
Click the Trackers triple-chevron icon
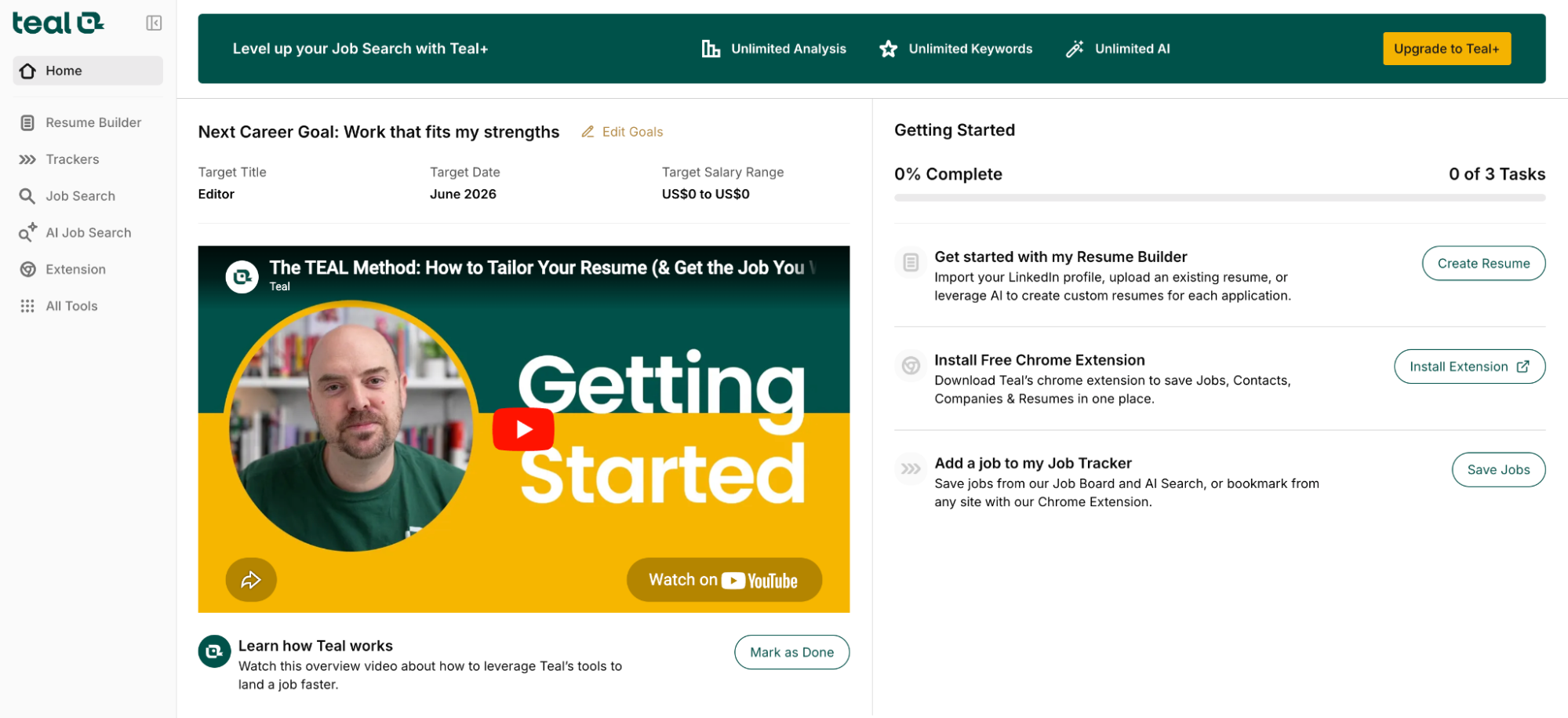27,159
